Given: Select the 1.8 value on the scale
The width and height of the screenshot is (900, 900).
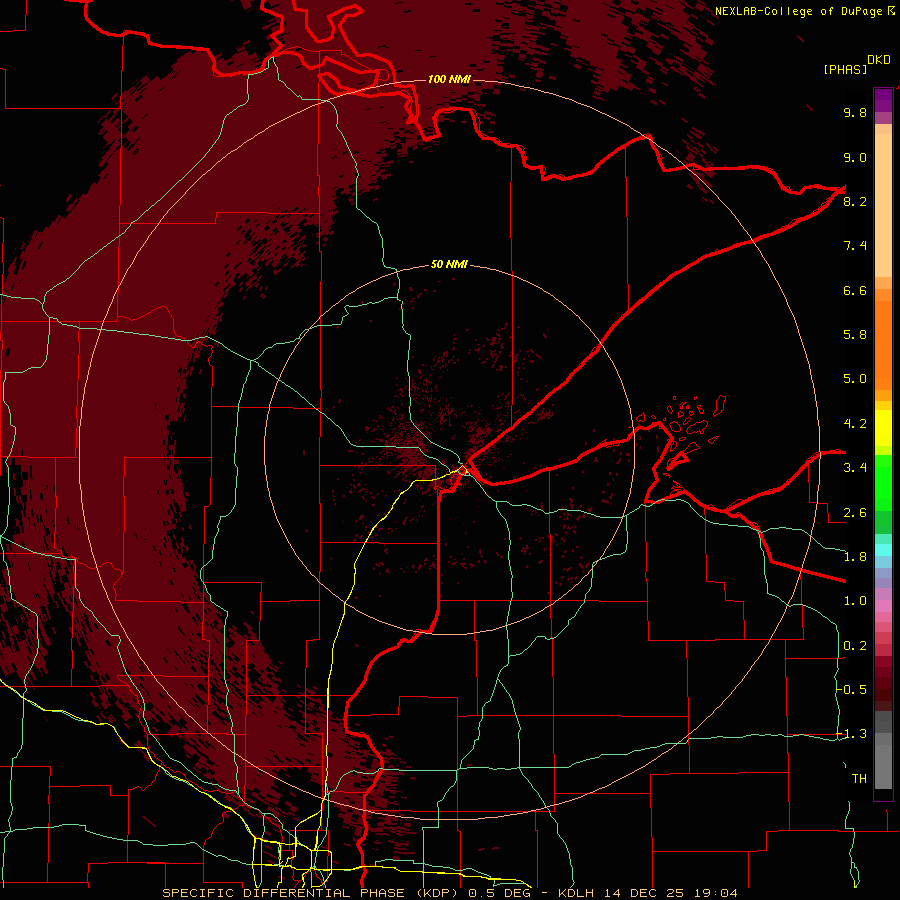Looking at the screenshot, I should [x=855, y=557].
